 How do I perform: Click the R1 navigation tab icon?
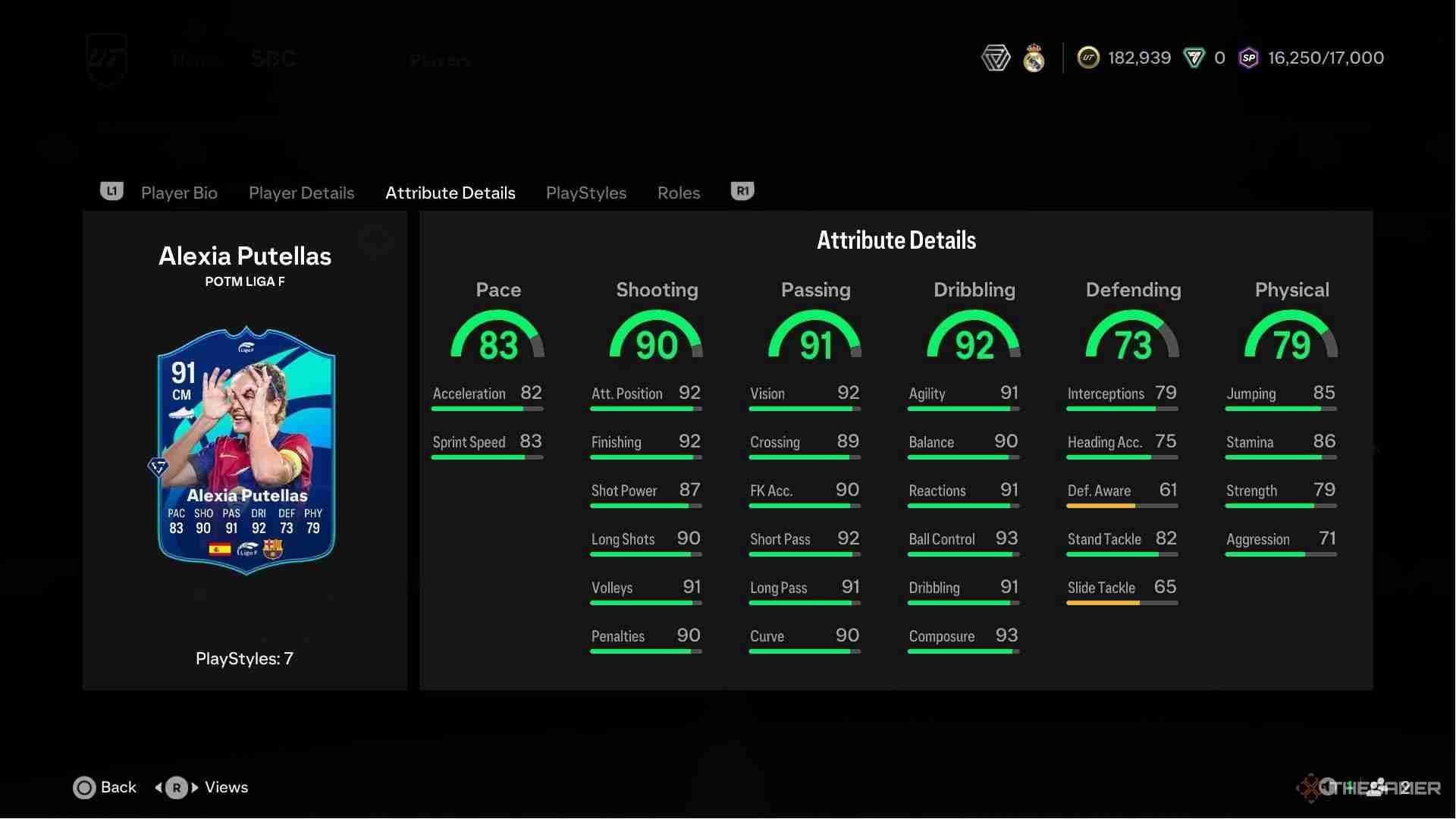pos(743,190)
